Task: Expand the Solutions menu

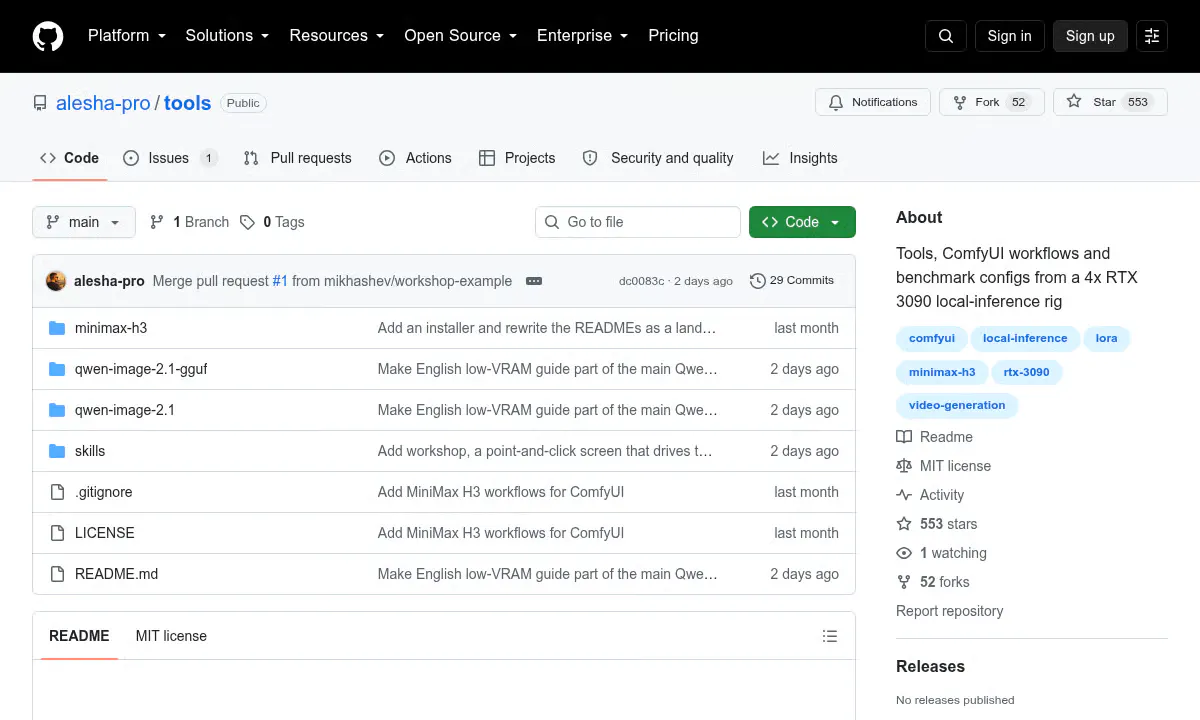Action: 227,36
